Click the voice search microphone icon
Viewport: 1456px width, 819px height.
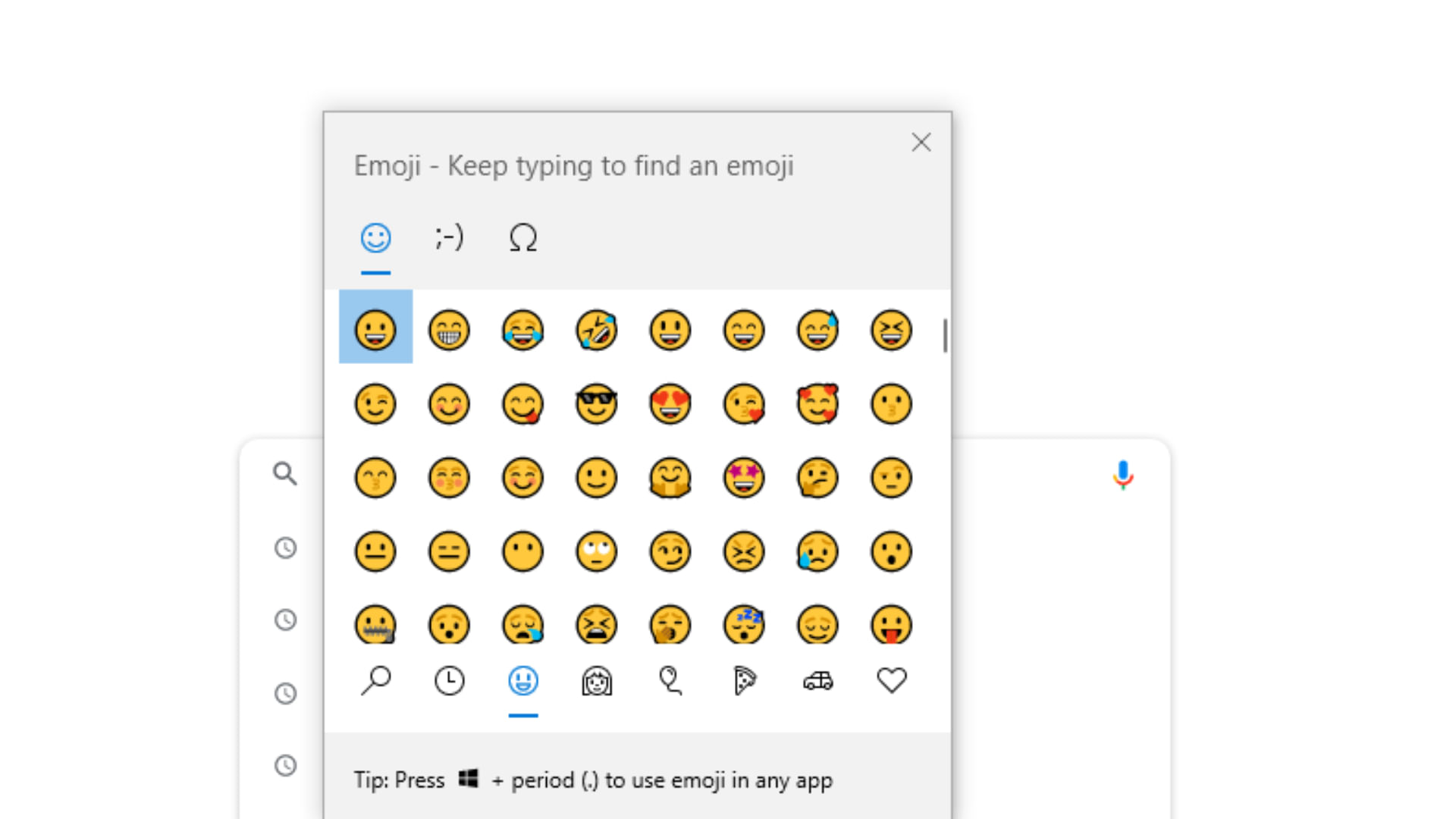pos(1123,475)
